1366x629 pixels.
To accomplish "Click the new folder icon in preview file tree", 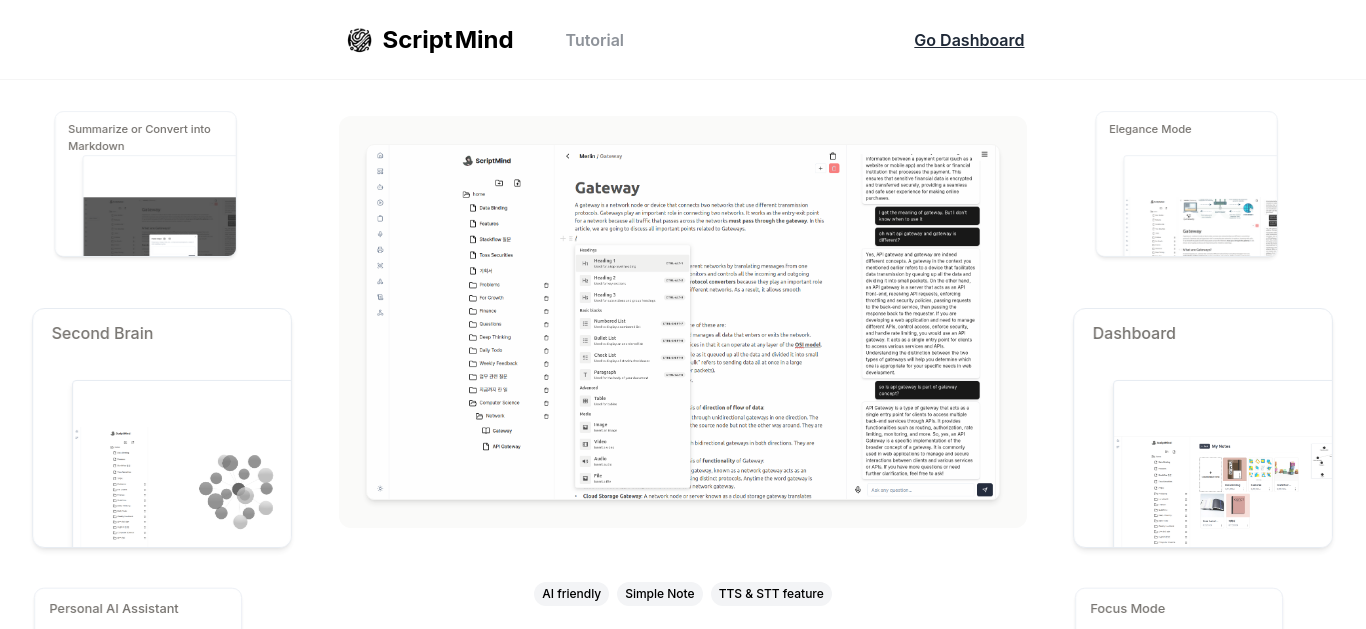I will coord(499,183).
